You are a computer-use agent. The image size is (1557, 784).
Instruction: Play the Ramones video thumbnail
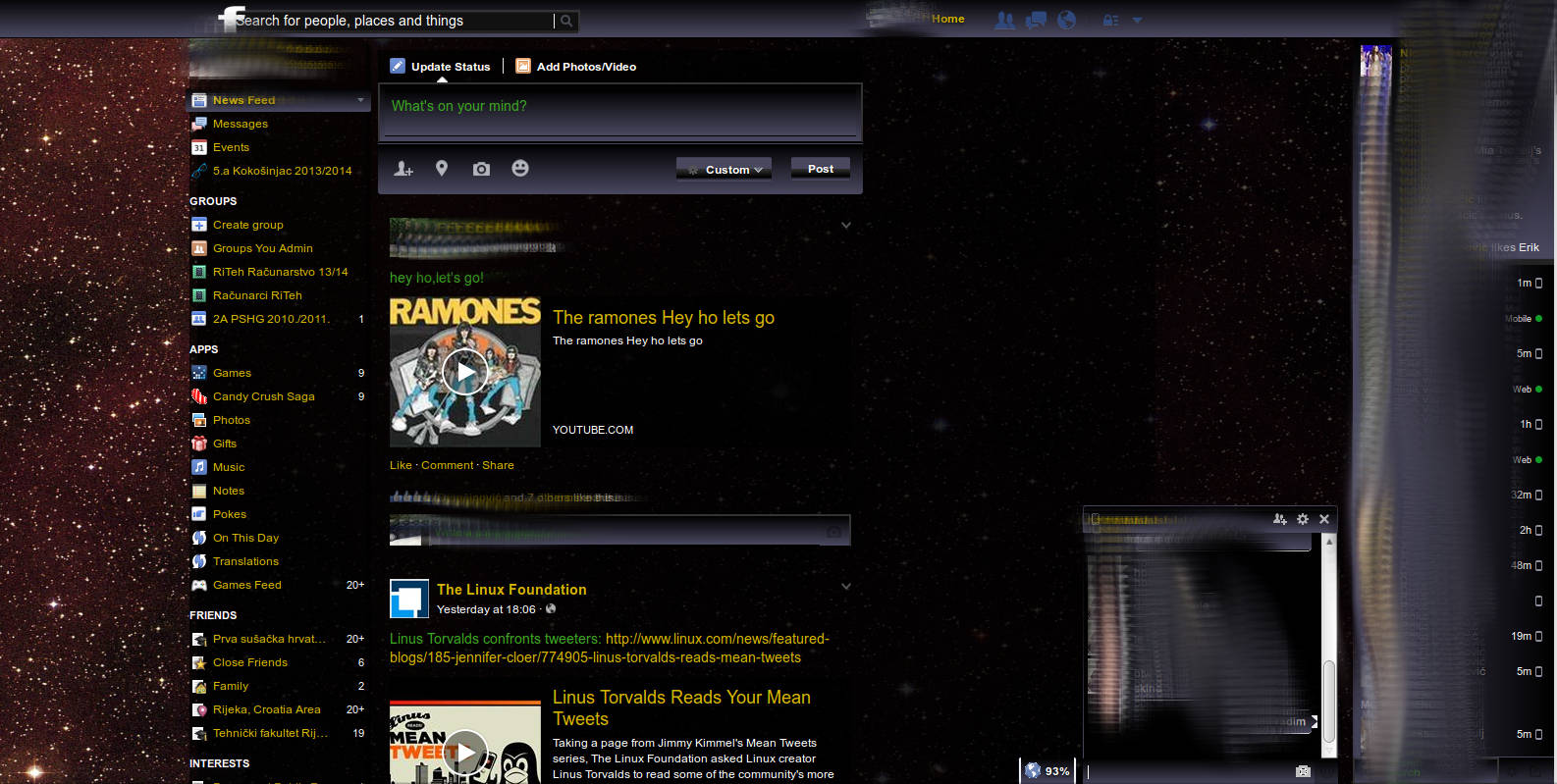click(465, 372)
